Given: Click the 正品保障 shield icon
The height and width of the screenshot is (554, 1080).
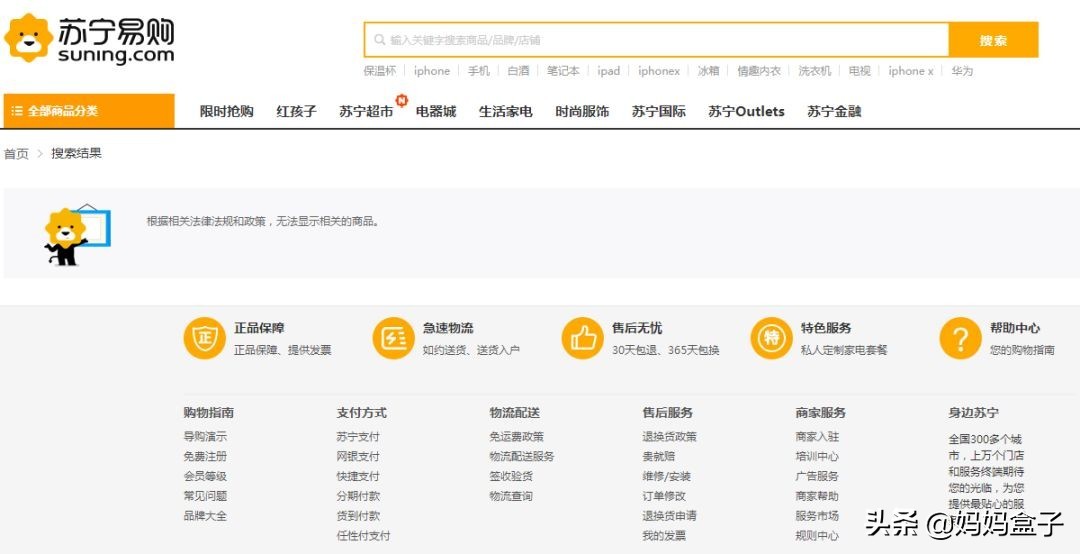Looking at the screenshot, I should pos(204,338).
